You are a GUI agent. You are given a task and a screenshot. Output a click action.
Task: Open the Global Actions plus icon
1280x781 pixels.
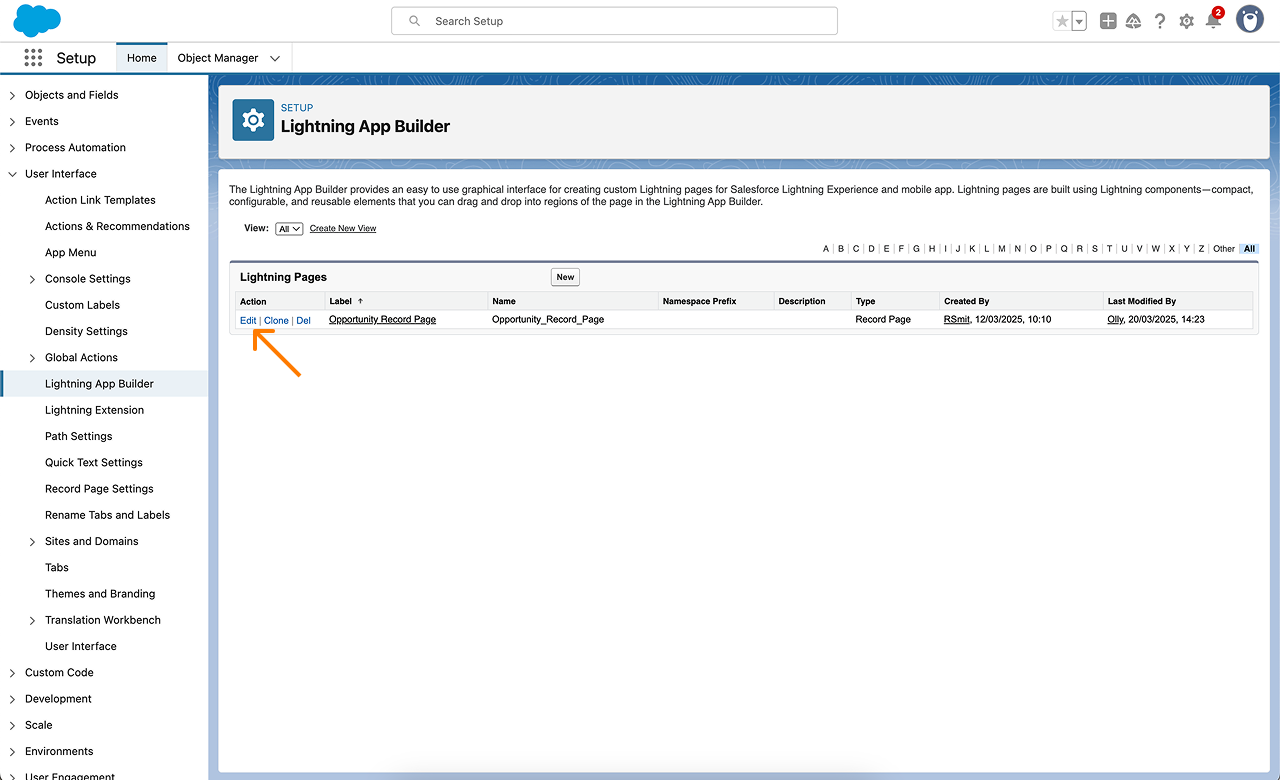pos(1108,21)
